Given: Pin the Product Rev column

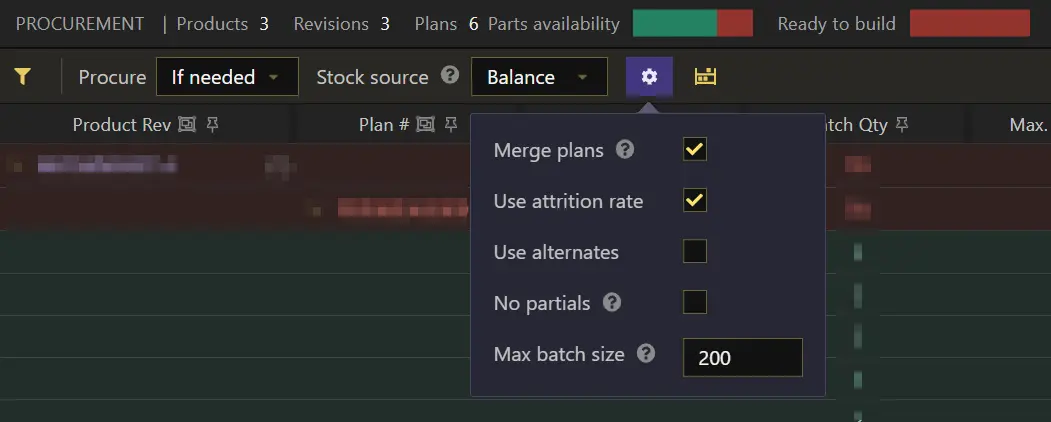Looking at the screenshot, I should click(x=212, y=125).
